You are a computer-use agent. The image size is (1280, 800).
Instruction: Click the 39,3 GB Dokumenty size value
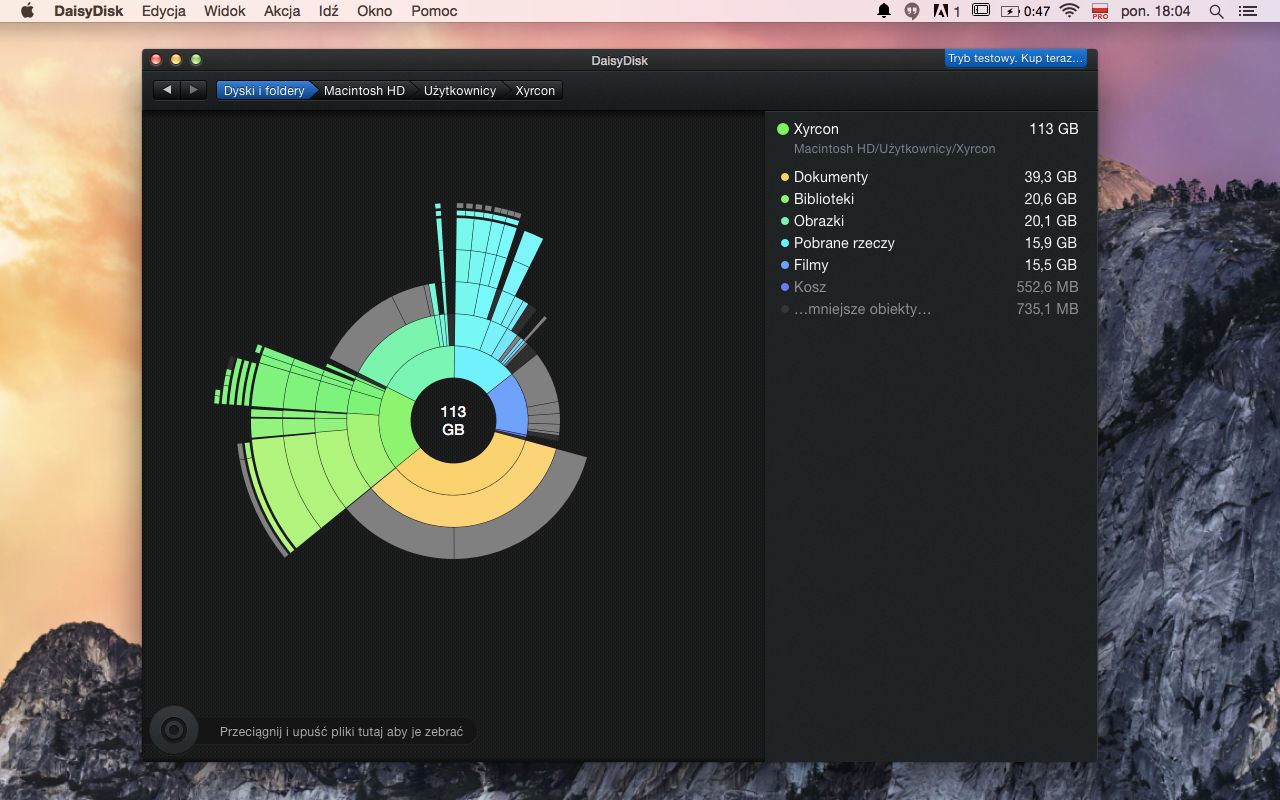click(1050, 177)
